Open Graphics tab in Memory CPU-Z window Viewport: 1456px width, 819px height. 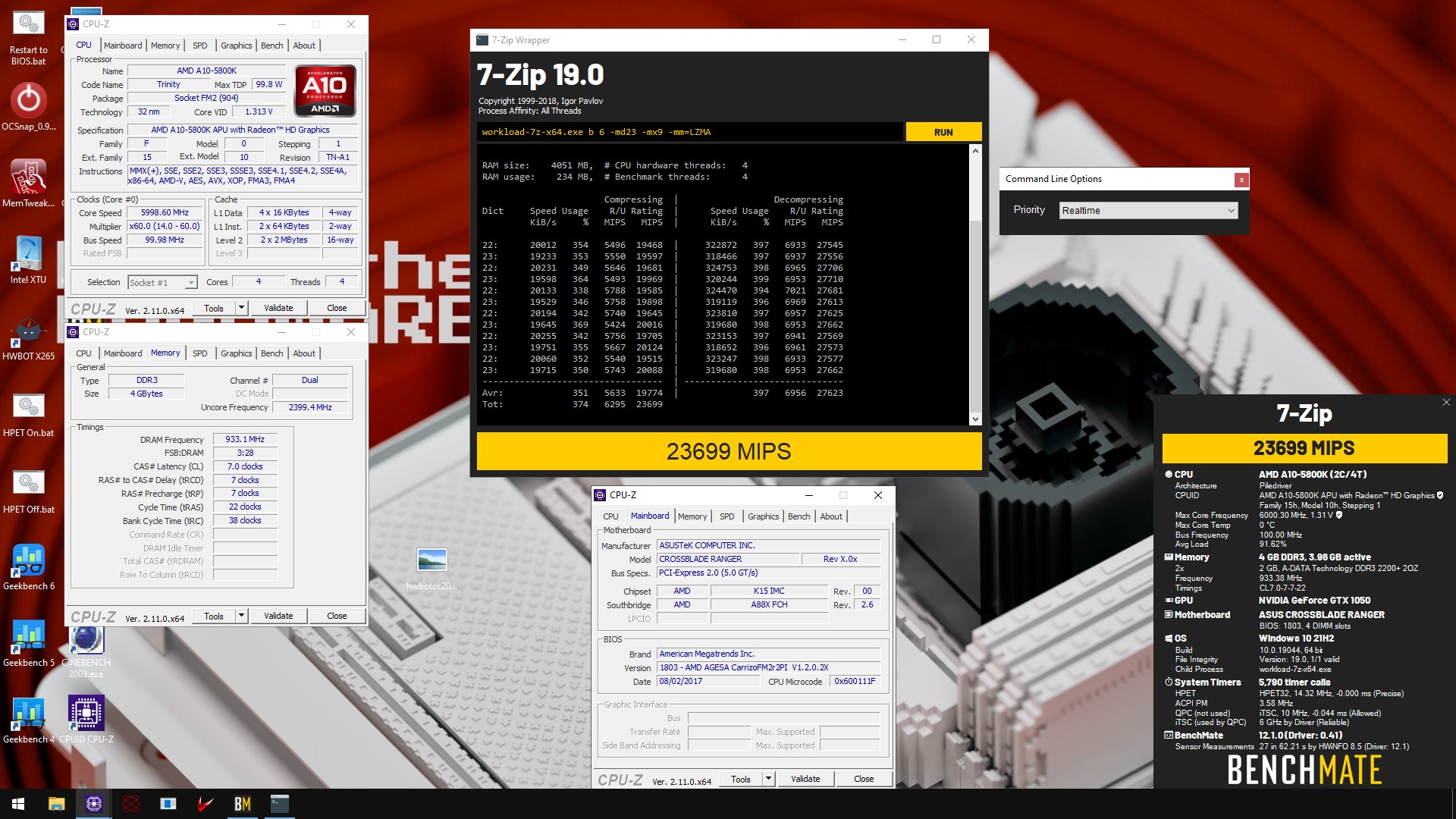tap(237, 353)
